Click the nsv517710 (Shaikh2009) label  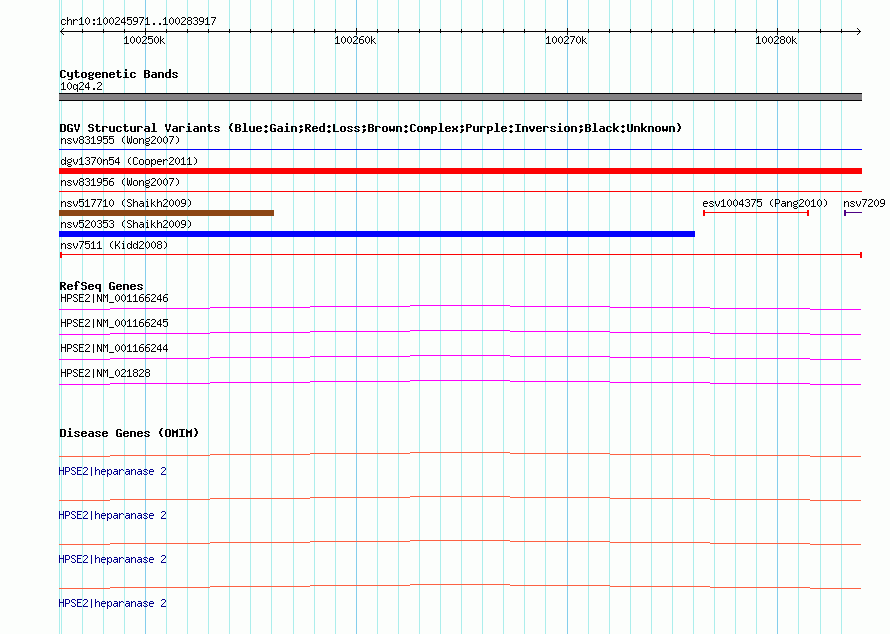(x=126, y=203)
